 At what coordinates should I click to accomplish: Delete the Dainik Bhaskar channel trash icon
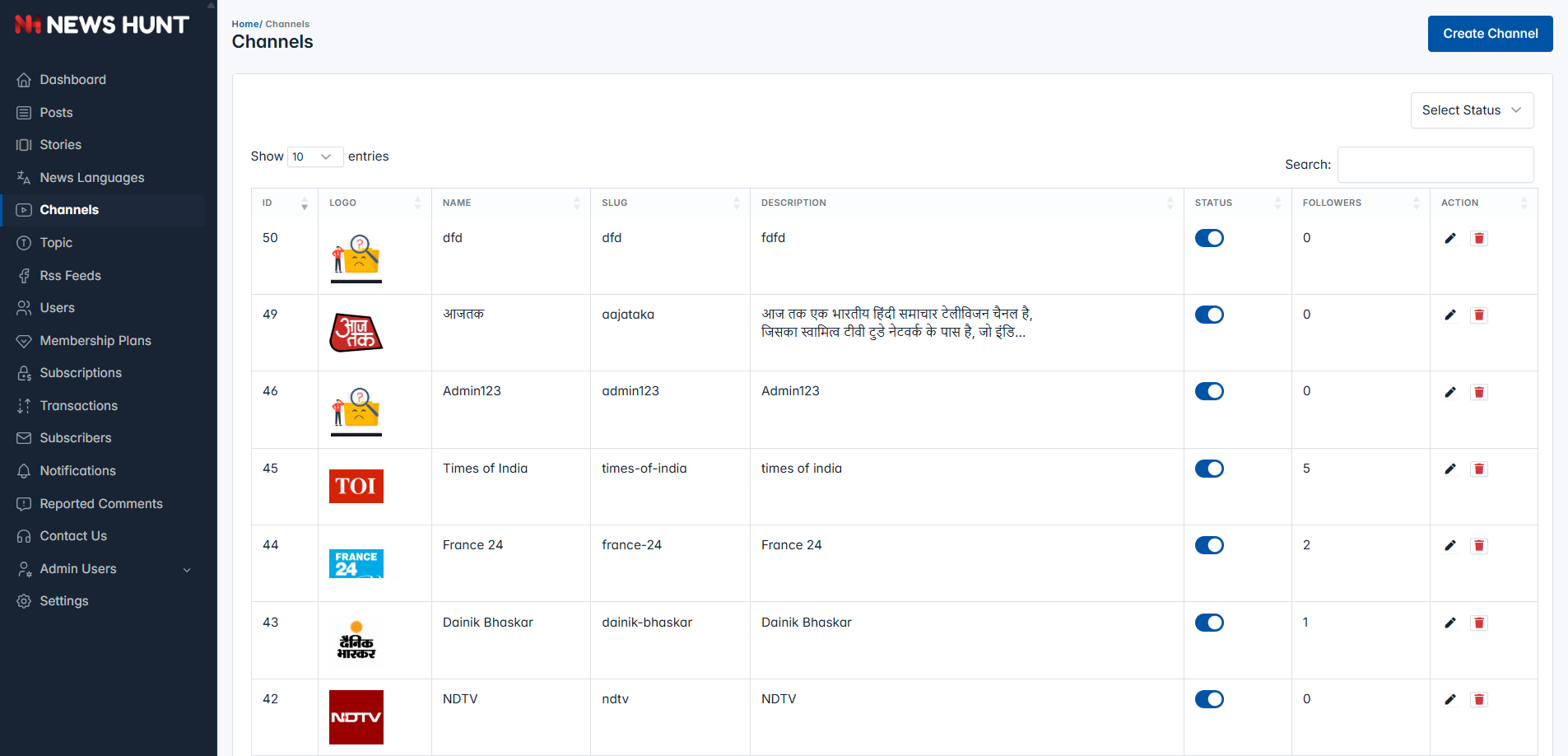pyautogui.click(x=1479, y=623)
